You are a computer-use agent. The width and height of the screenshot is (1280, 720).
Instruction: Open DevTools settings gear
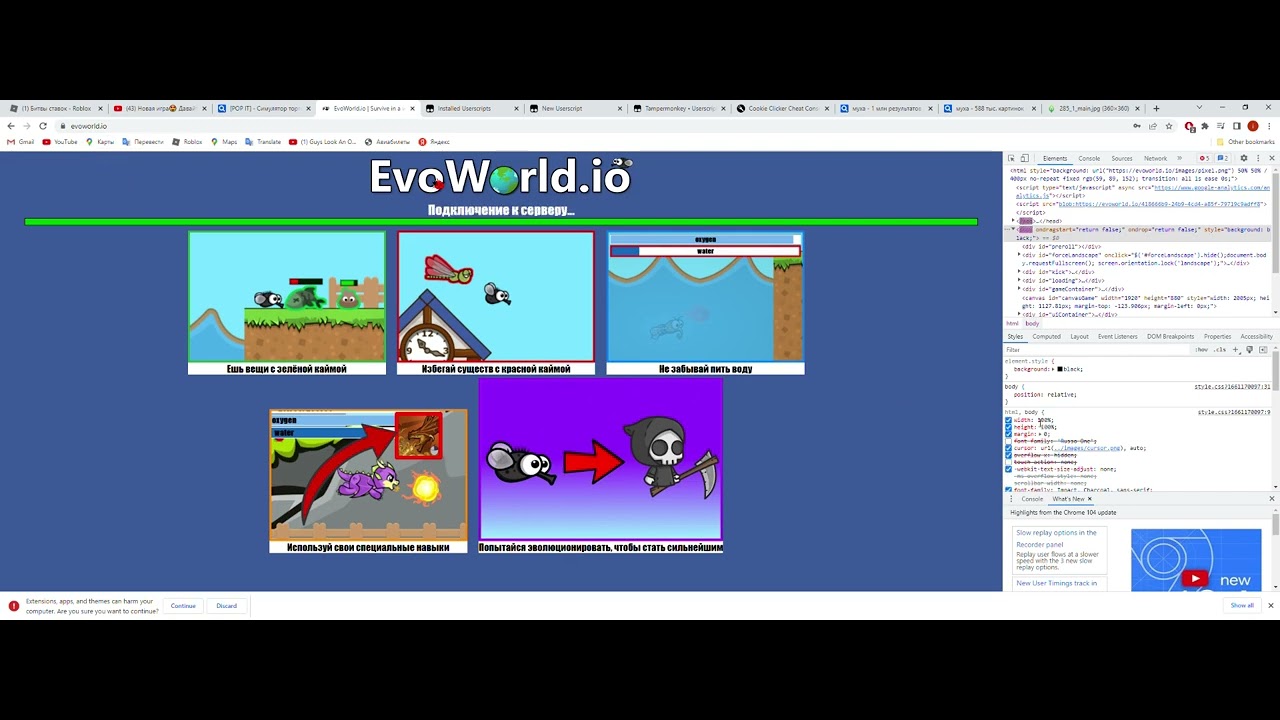point(1244,158)
